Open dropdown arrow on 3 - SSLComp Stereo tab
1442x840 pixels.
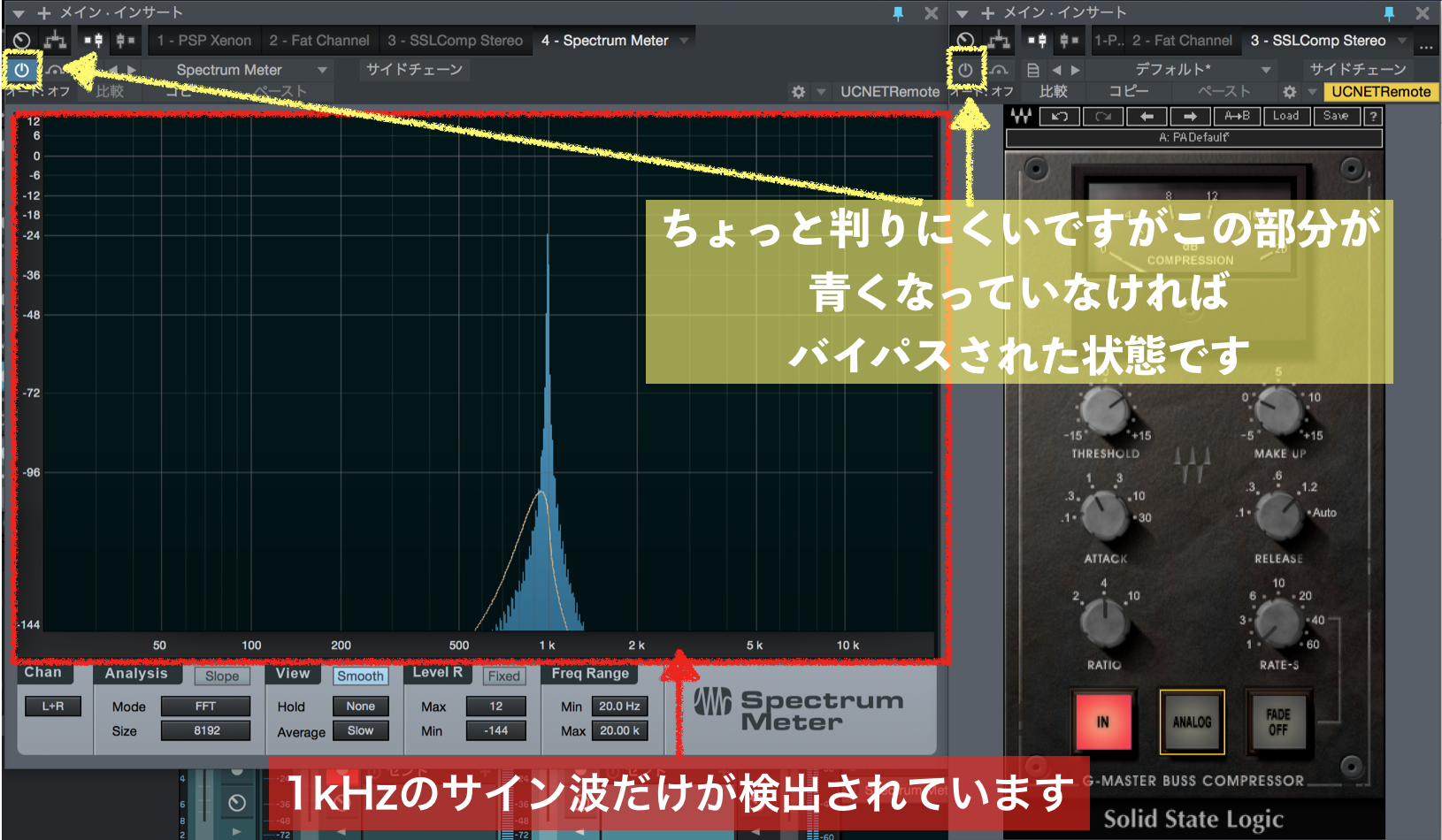click(x=1401, y=41)
